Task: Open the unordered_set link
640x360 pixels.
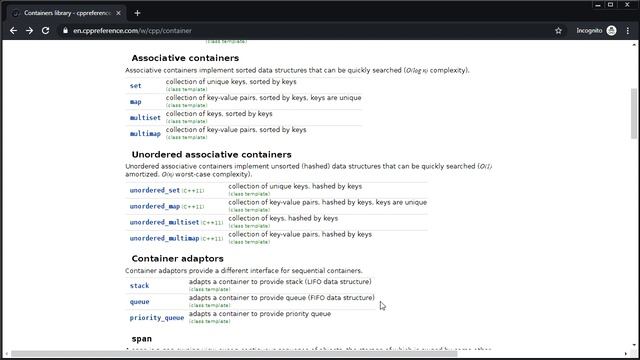Action: click(155, 190)
